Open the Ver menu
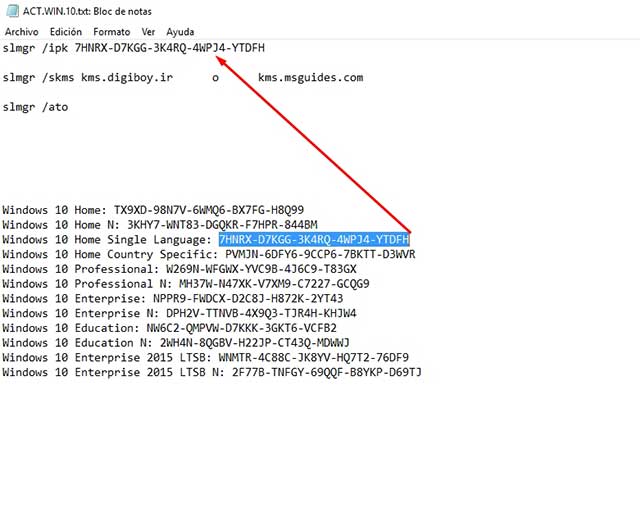640x508 pixels. click(148, 32)
